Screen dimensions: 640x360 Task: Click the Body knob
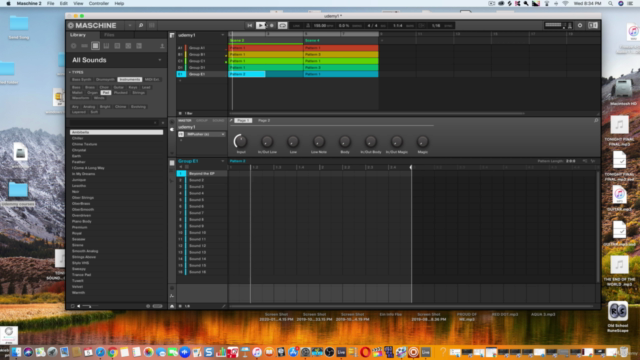tap(345, 141)
